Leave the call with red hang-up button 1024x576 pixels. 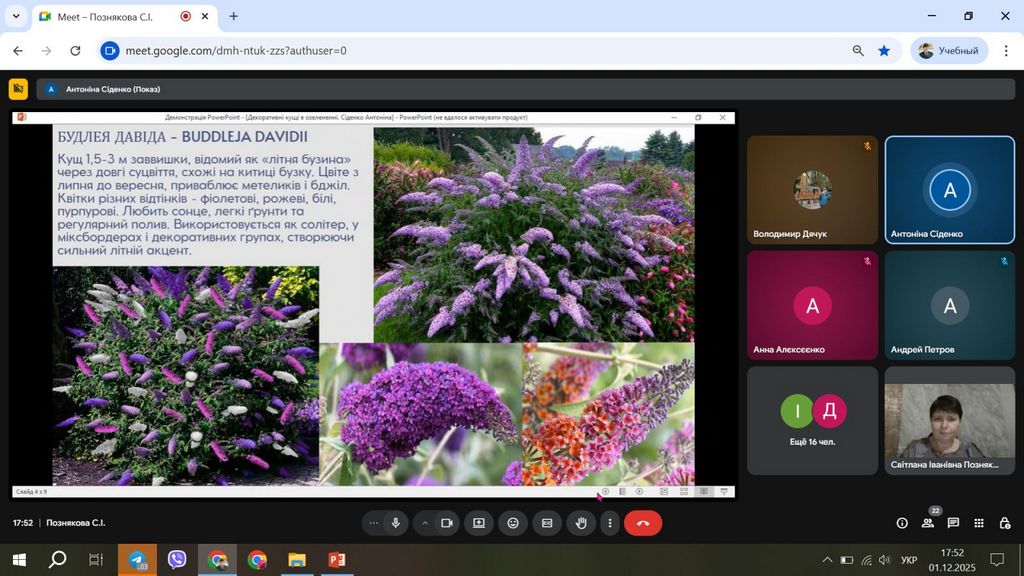tap(642, 523)
